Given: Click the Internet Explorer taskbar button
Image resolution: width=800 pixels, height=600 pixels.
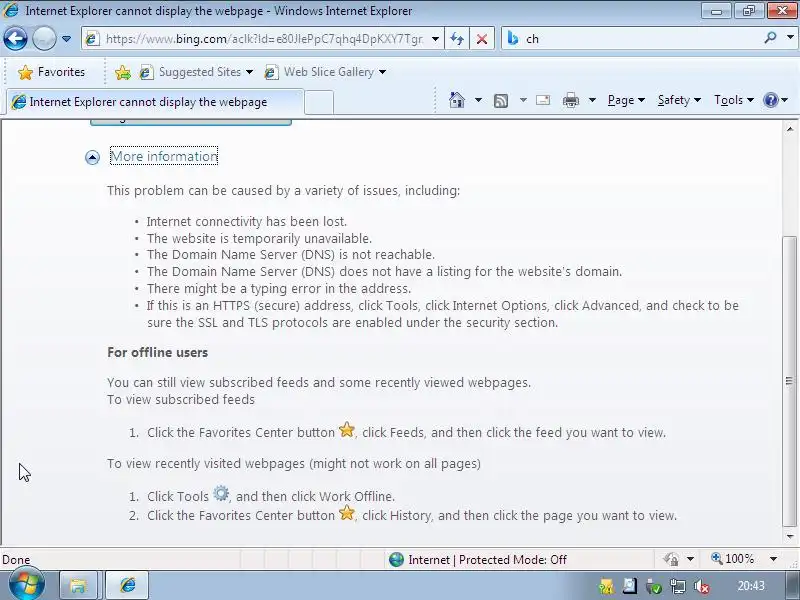Looking at the screenshot, I should point(127,585).
